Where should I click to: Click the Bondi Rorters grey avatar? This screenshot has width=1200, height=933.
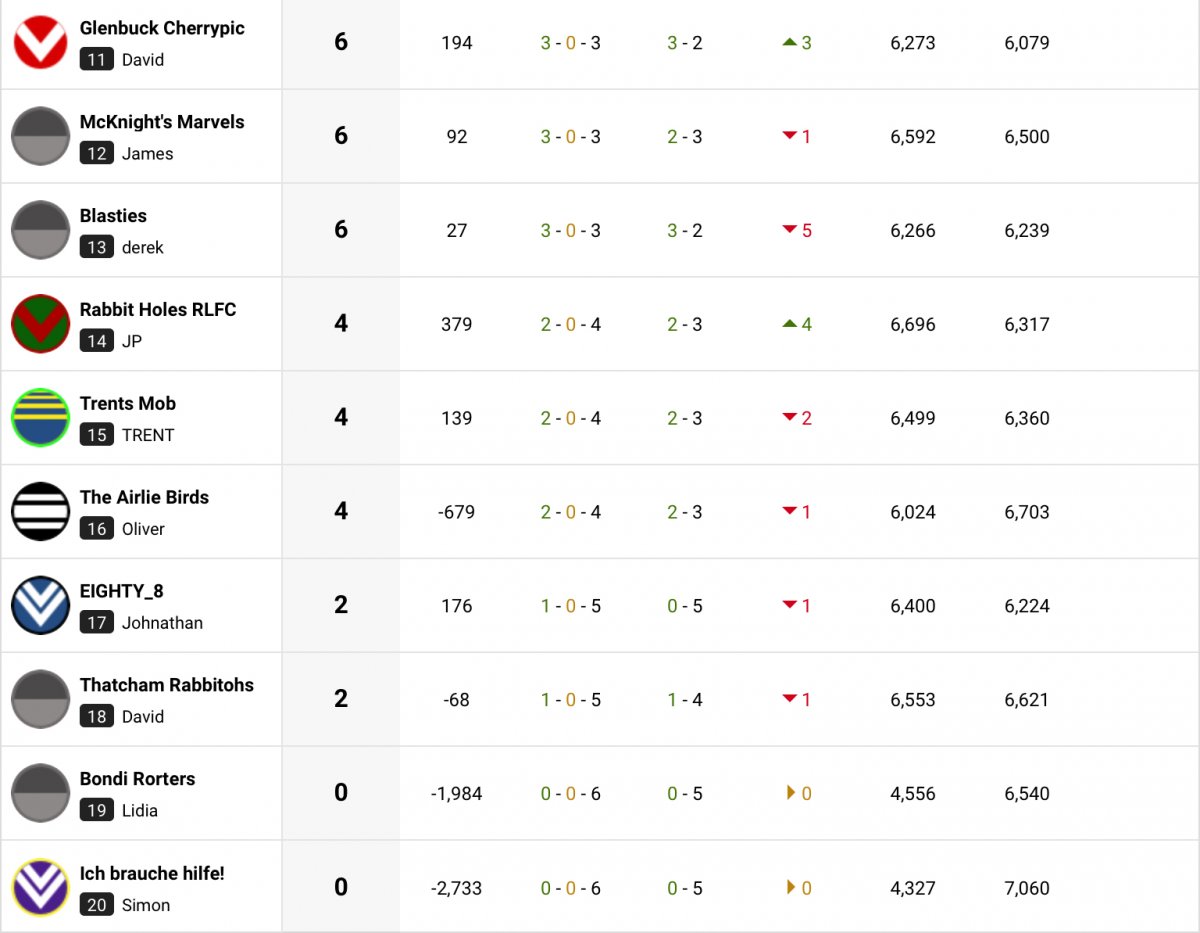point(40,793)
